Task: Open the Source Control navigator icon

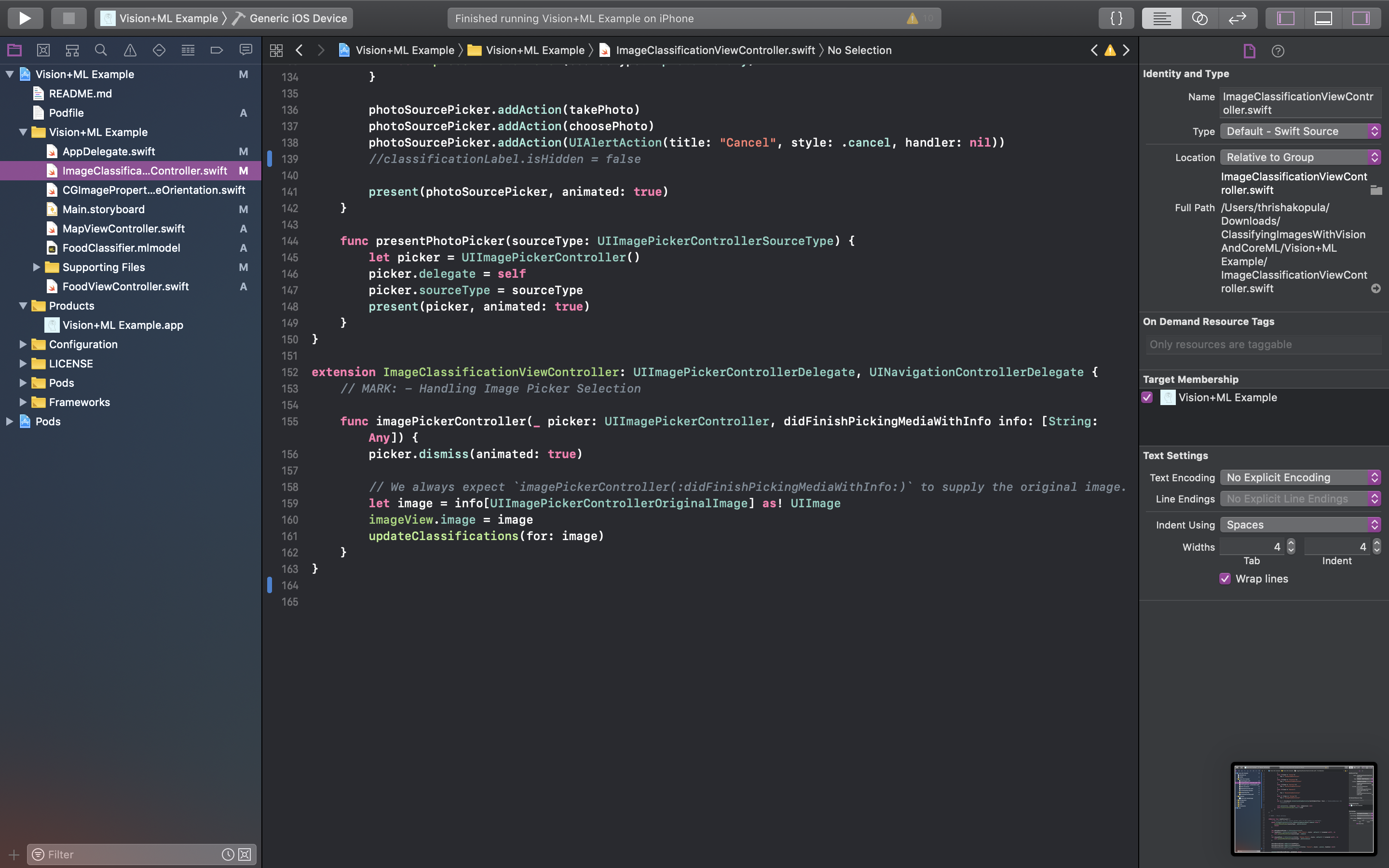Action: tap(43, 51)
